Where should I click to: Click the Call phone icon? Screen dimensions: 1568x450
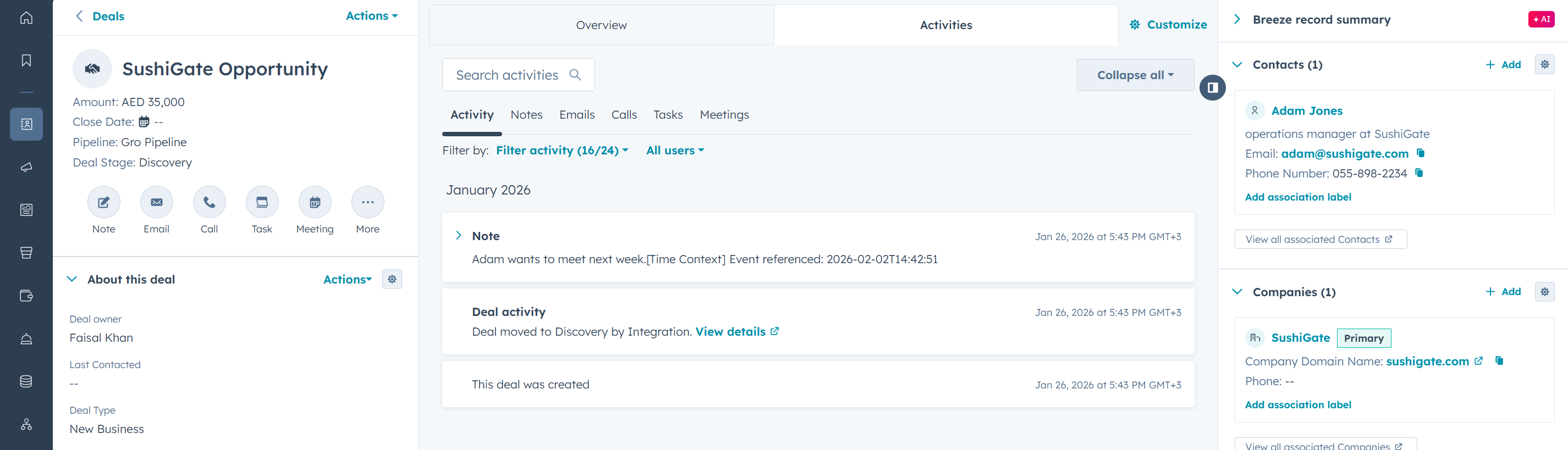[x=210, y=203]
